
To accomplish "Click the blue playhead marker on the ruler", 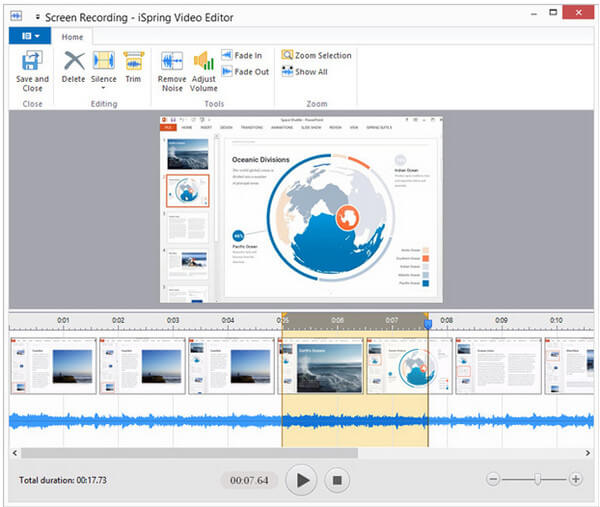I will (x=428, y=324).
